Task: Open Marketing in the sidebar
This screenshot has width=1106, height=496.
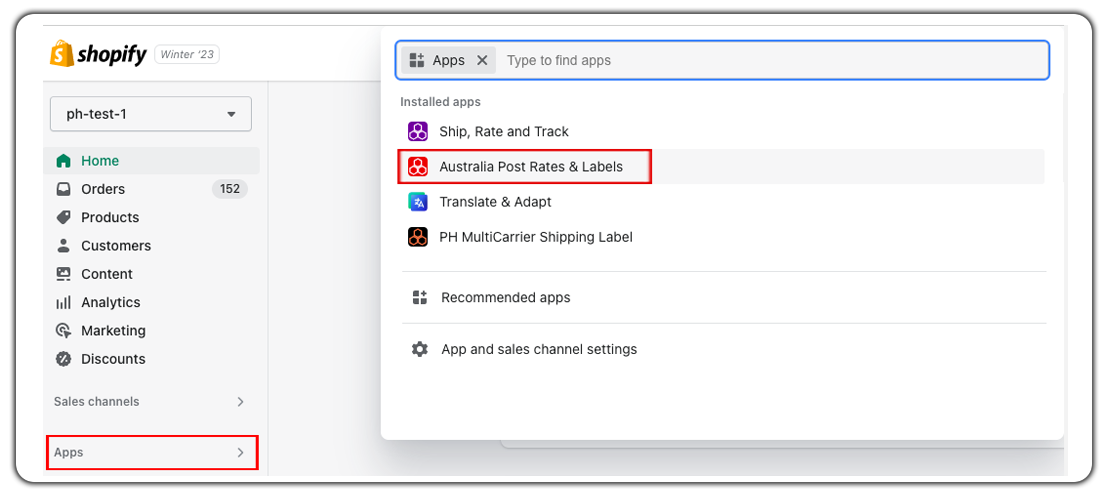Action: [x=151, y=330]
